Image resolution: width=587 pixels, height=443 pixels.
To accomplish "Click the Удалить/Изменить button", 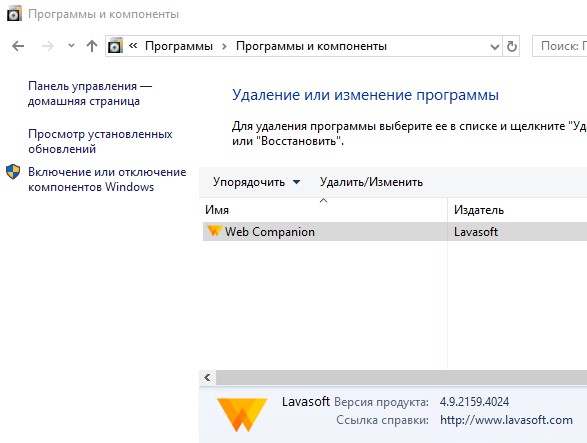I will [x=371, y=182].
